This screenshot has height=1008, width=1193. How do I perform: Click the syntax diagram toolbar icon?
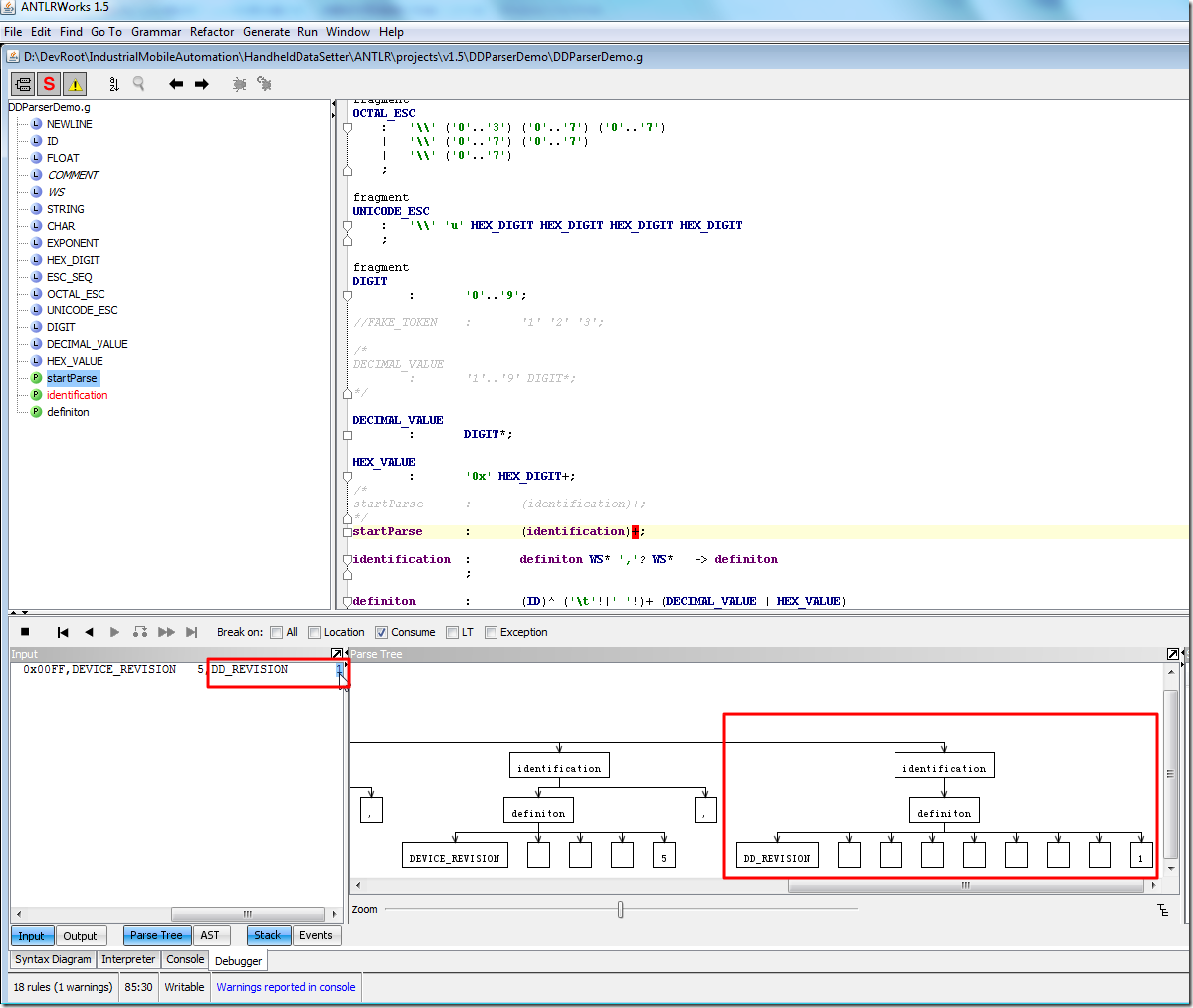[x=23, y=84]
